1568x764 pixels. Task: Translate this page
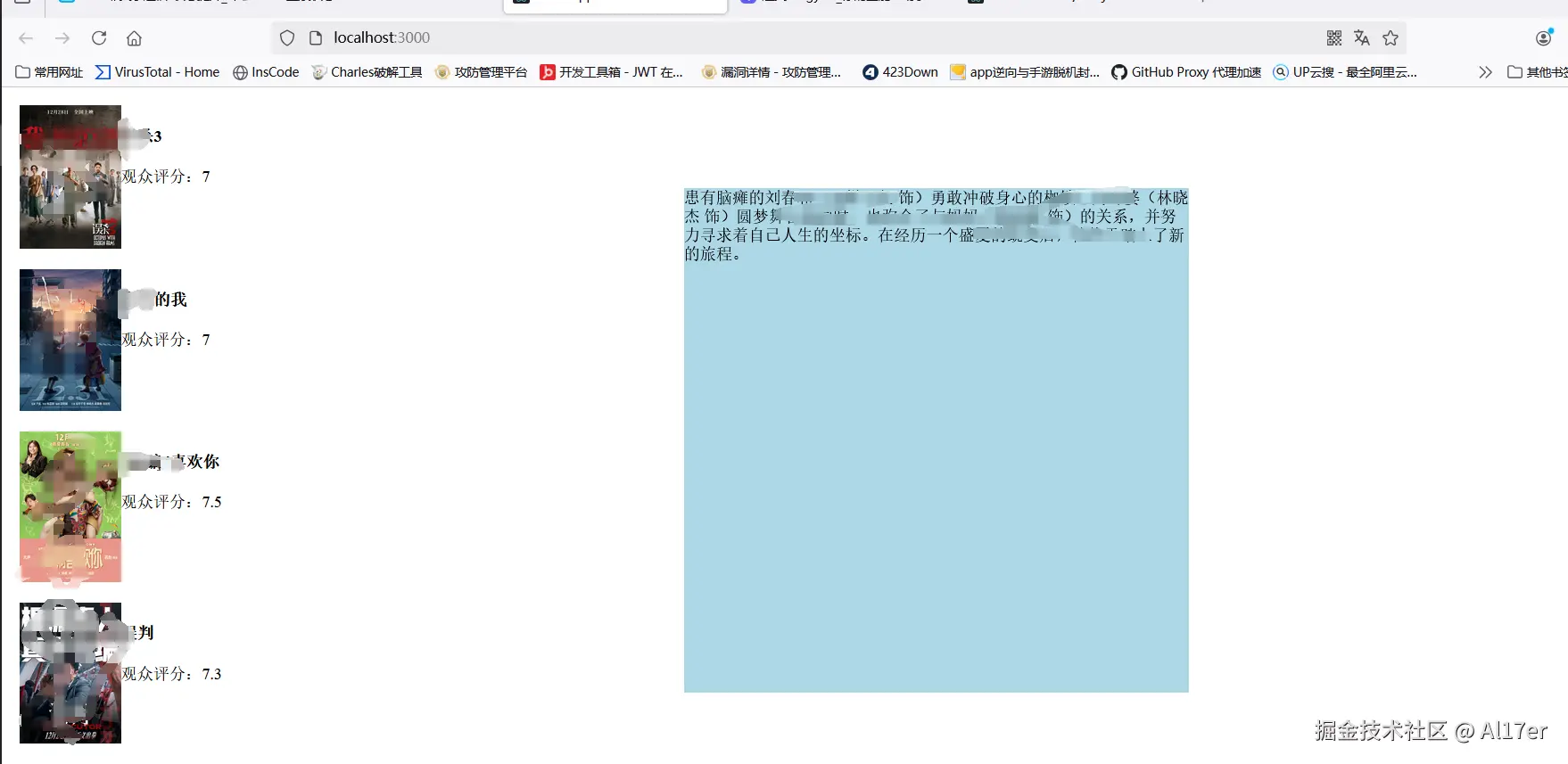click(x=1362, y=37)
